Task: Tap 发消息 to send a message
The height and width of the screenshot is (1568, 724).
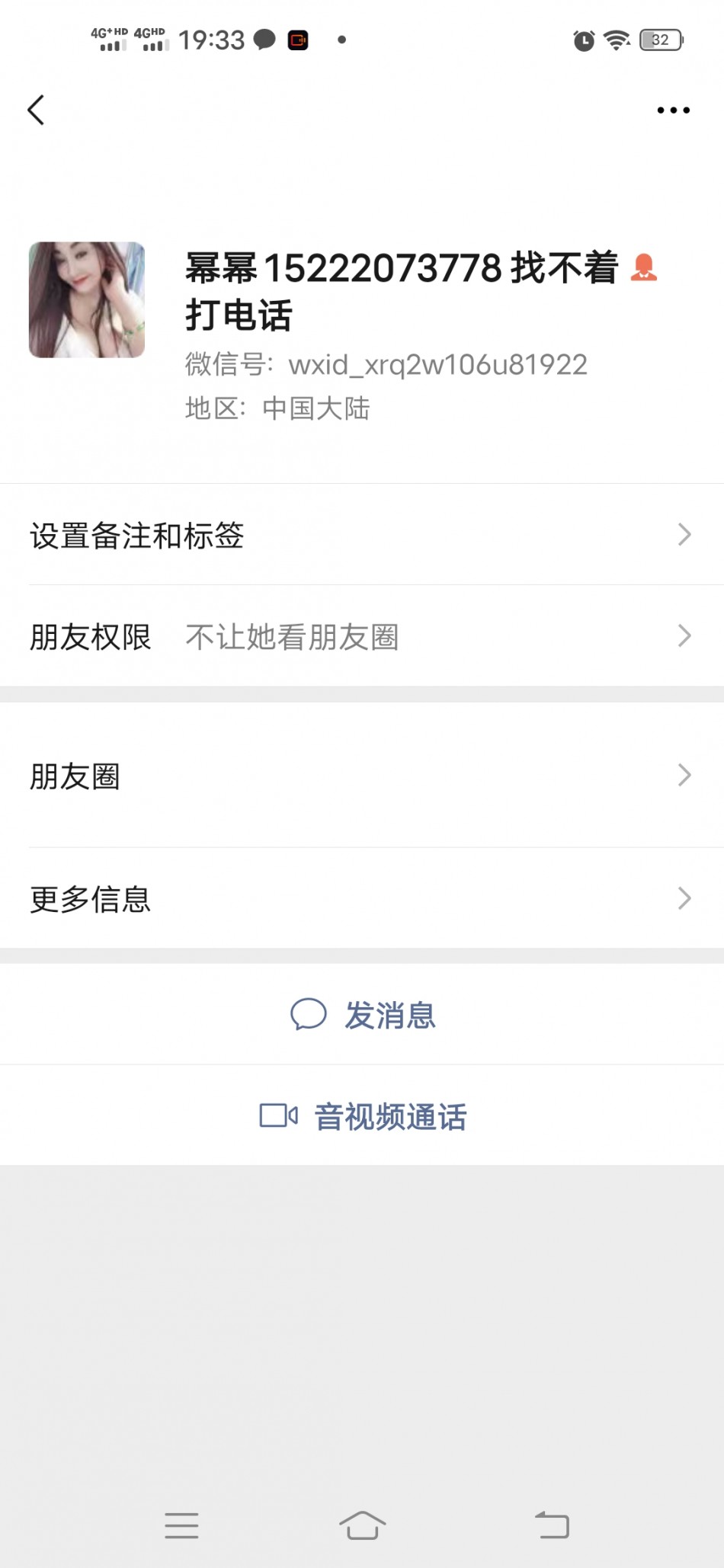Action: click(x=389, y=1015)
